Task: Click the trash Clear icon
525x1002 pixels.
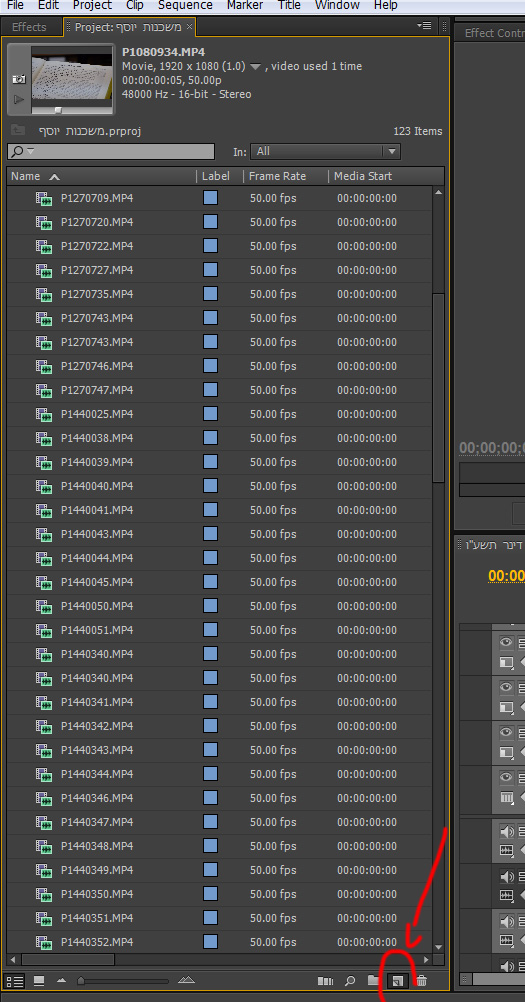Action: click(421, 980)
